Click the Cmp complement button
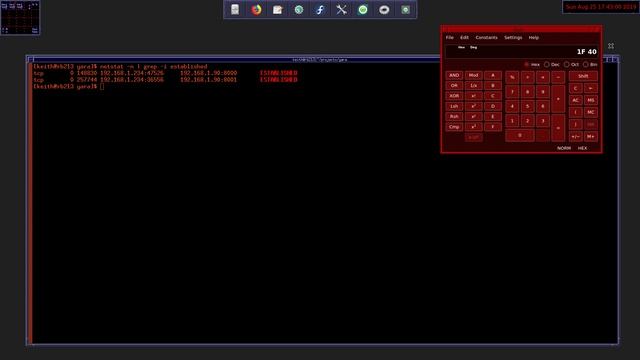The width and height of the screenshot is (640, 360). click(x=454, y=127)
